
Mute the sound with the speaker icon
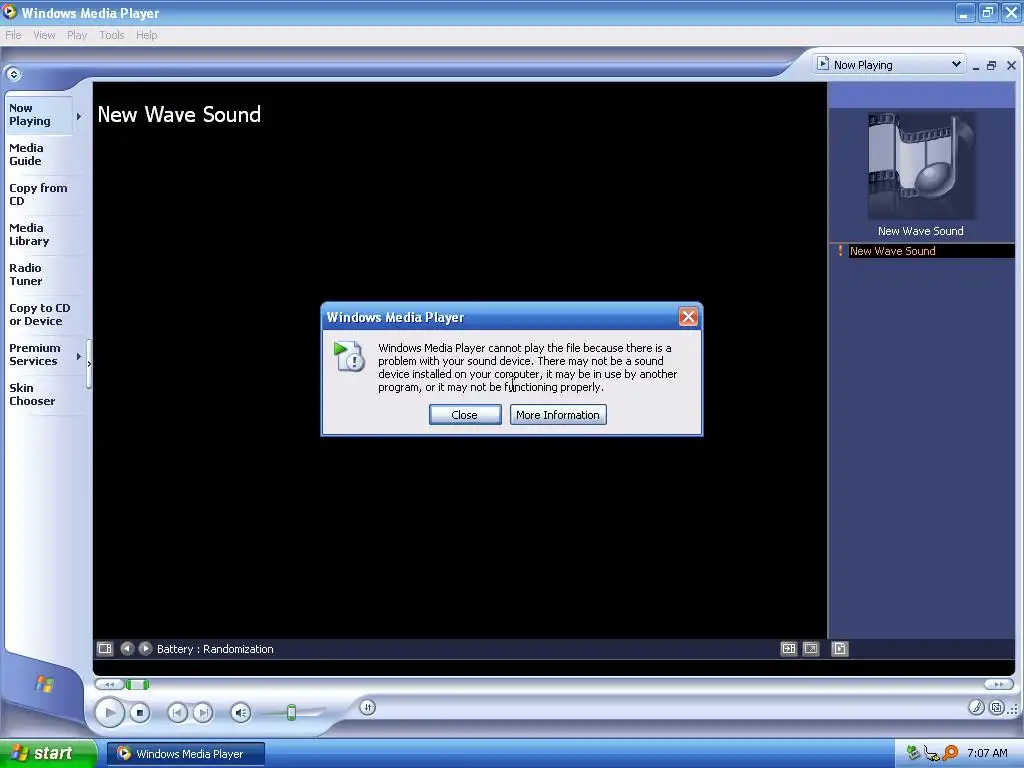pos(241,712)
